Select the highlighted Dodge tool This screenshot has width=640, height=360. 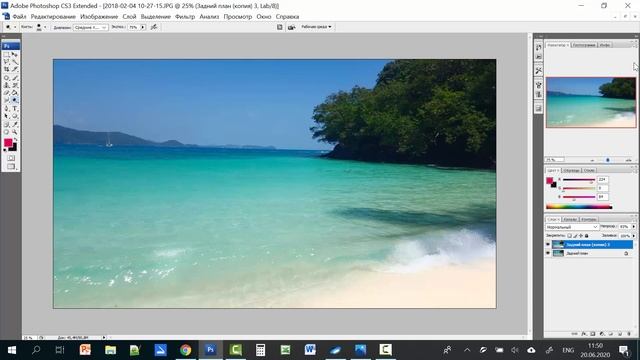[14, 100]
